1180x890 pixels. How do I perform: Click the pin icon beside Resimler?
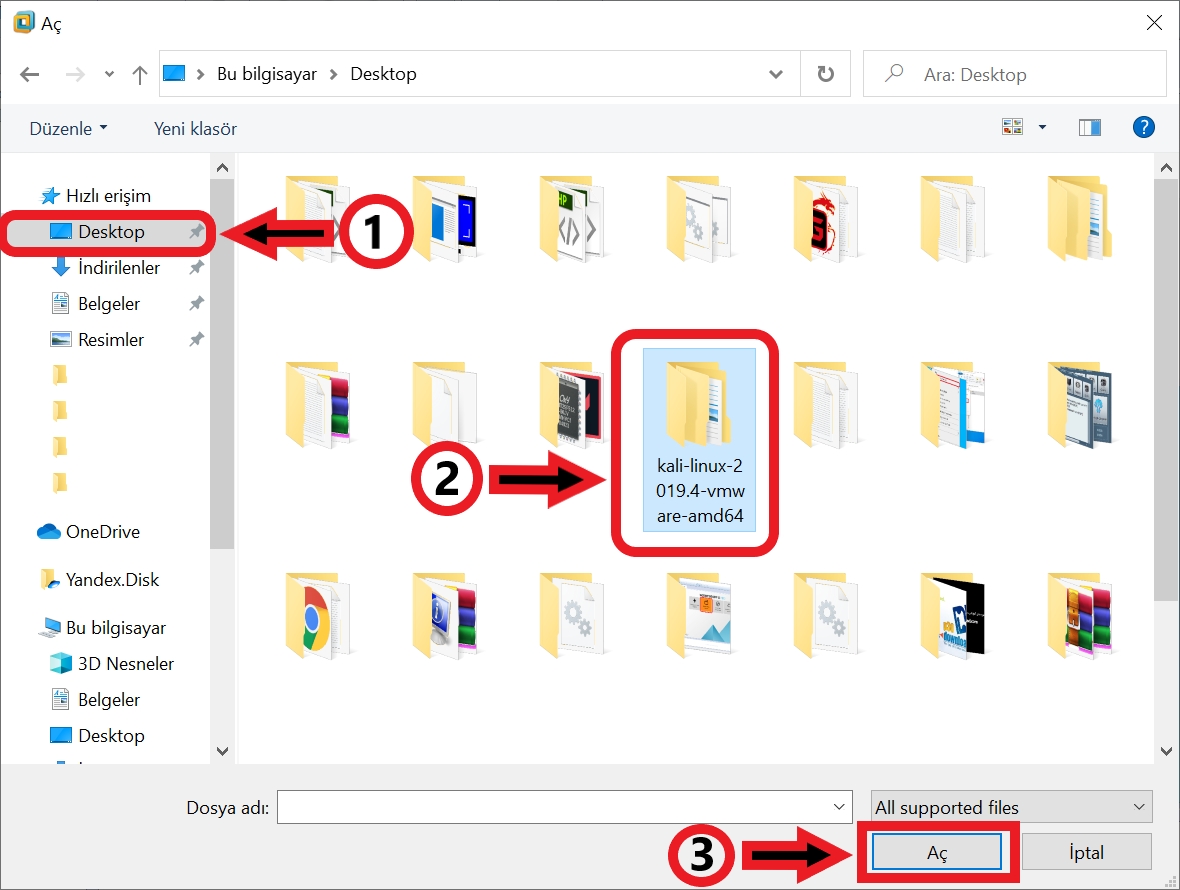coord(196,340)
